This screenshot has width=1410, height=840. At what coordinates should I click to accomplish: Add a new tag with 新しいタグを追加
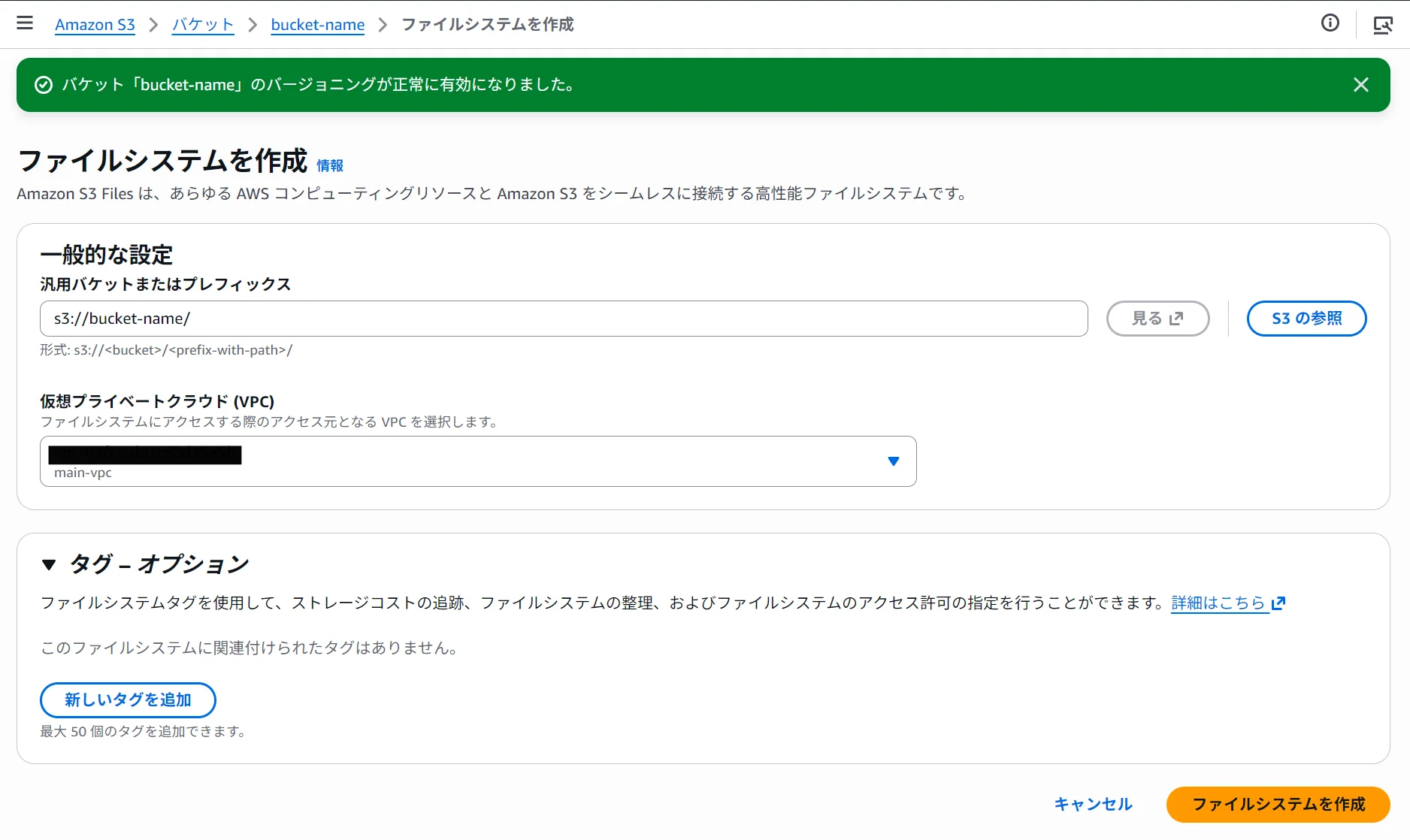(x=128, y=699)
